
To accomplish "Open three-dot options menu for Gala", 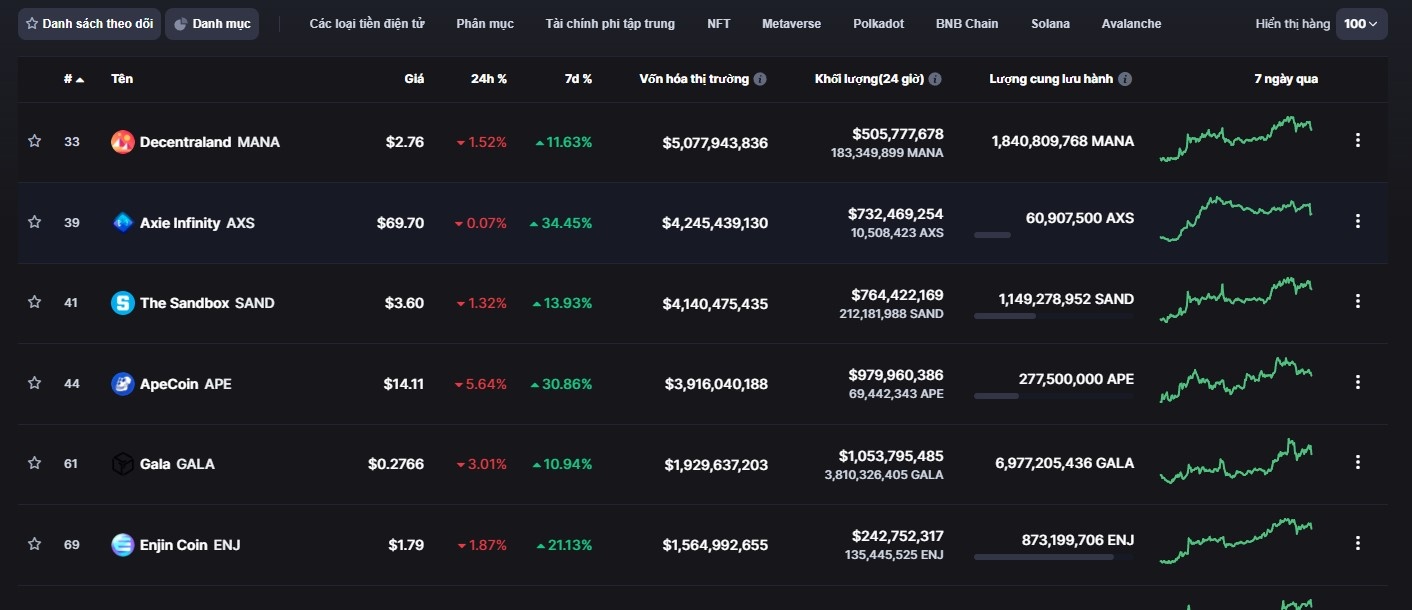I will tap(1357, 462).
